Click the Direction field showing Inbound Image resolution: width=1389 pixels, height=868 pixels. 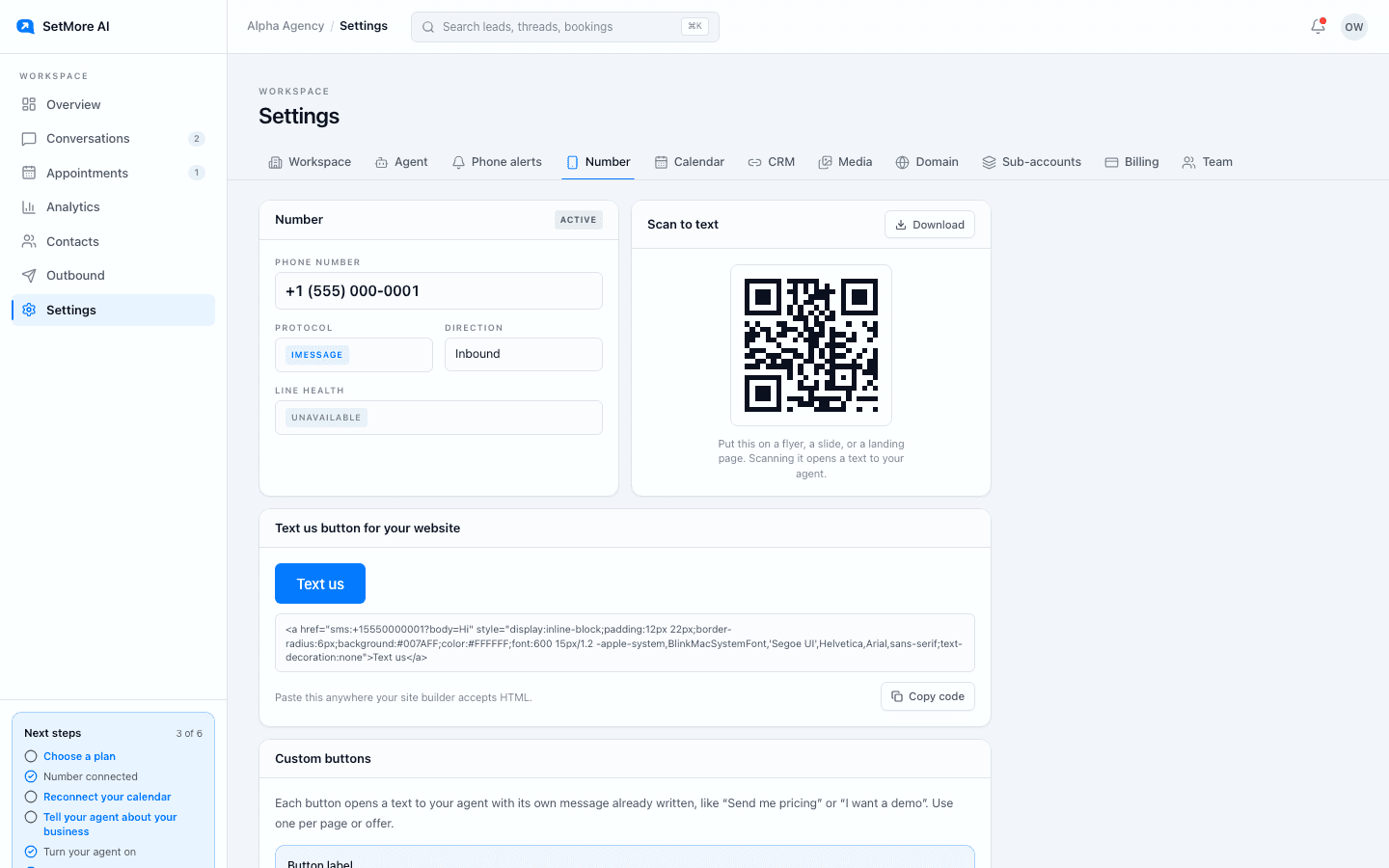tap(524, 354)
